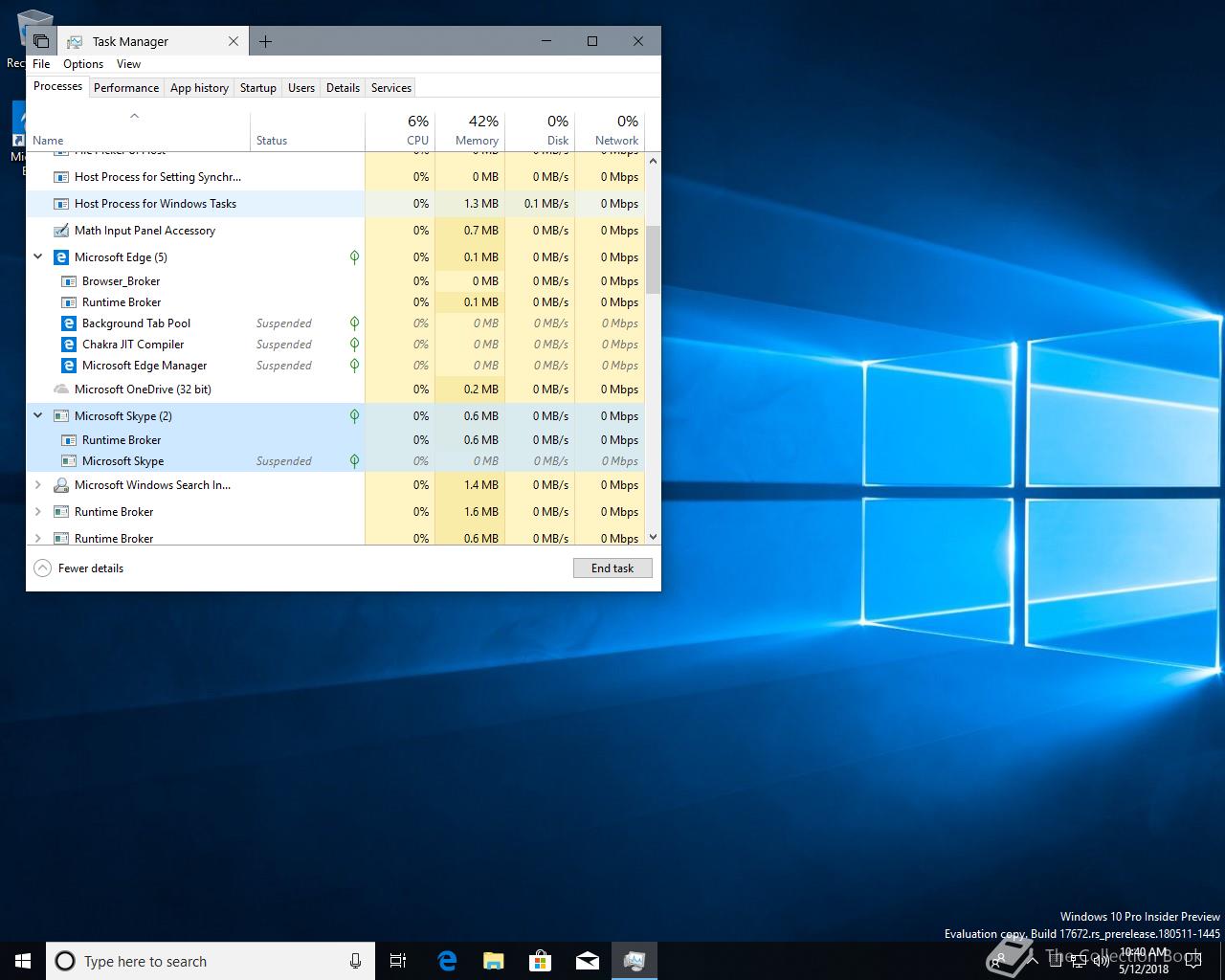This screenshot has width=1225, height=980.
Task: Click the Background Tab Pool Edge icon
Action: 69,323
